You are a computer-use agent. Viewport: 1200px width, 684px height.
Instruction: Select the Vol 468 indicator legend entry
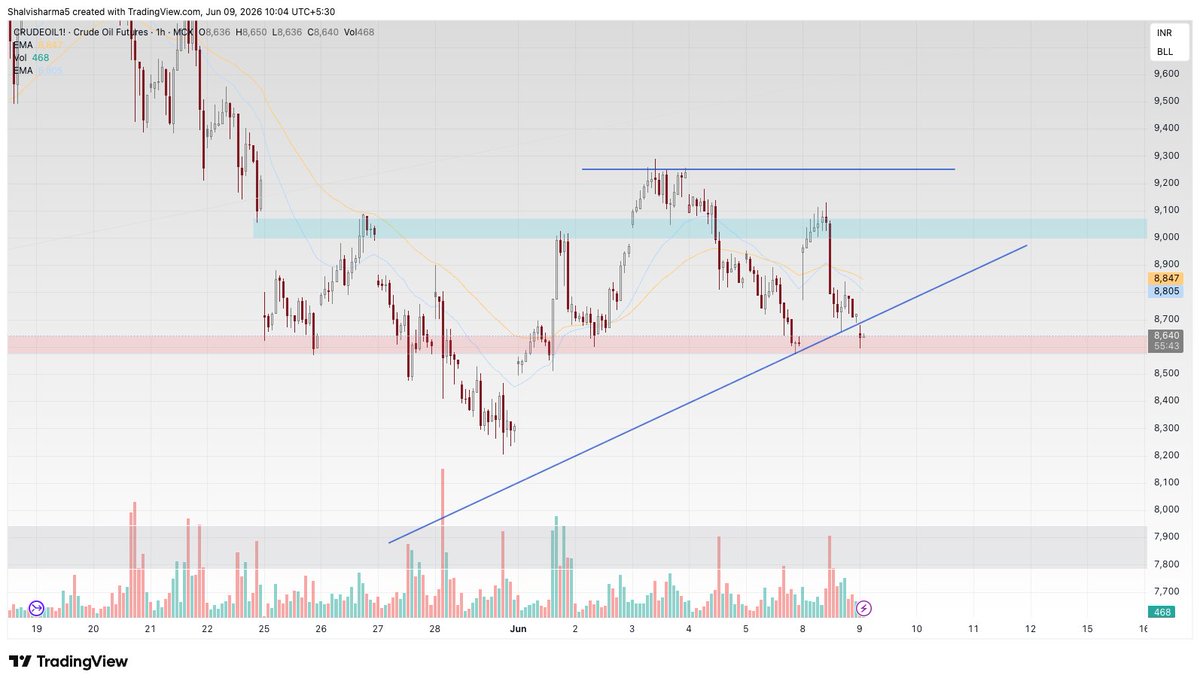(x=31, y=58)
